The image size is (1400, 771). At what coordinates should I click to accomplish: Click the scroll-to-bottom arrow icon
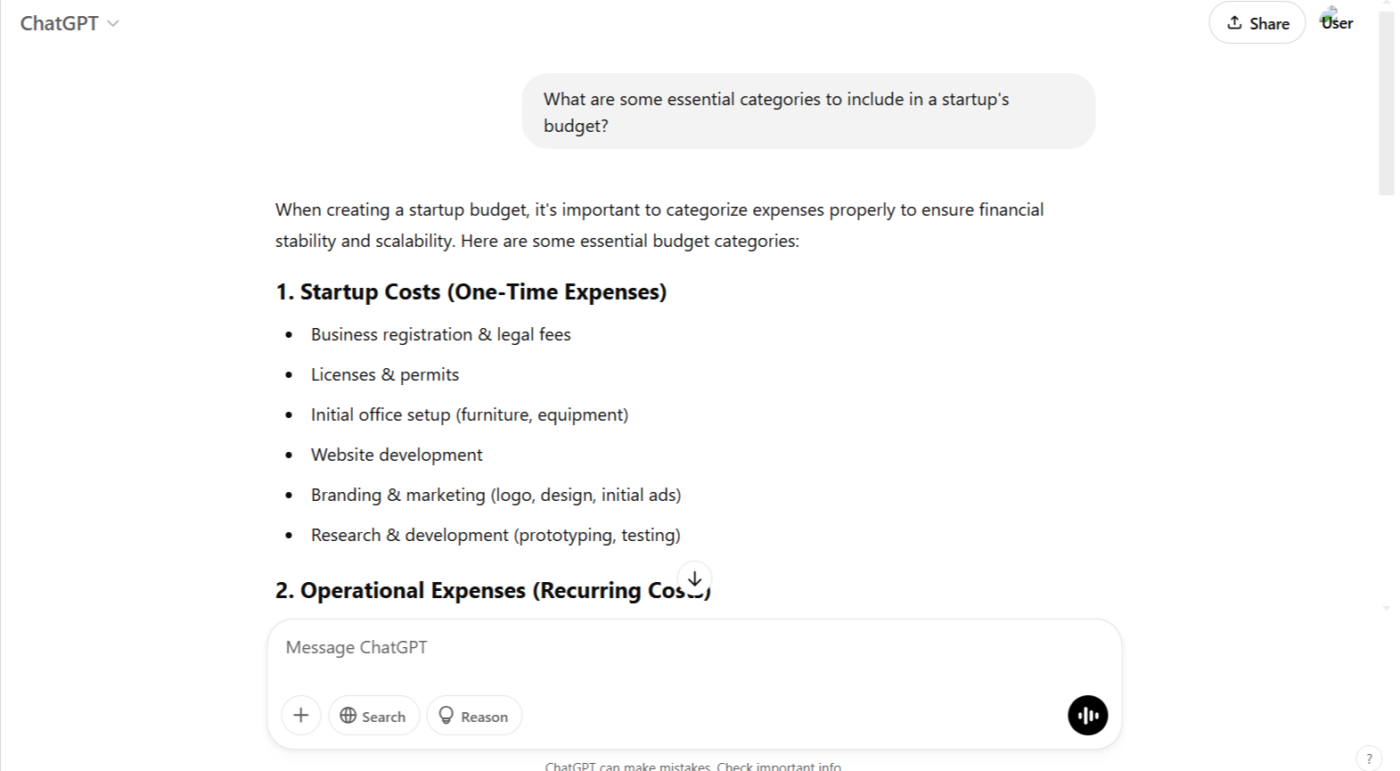[x=694, y=580]
